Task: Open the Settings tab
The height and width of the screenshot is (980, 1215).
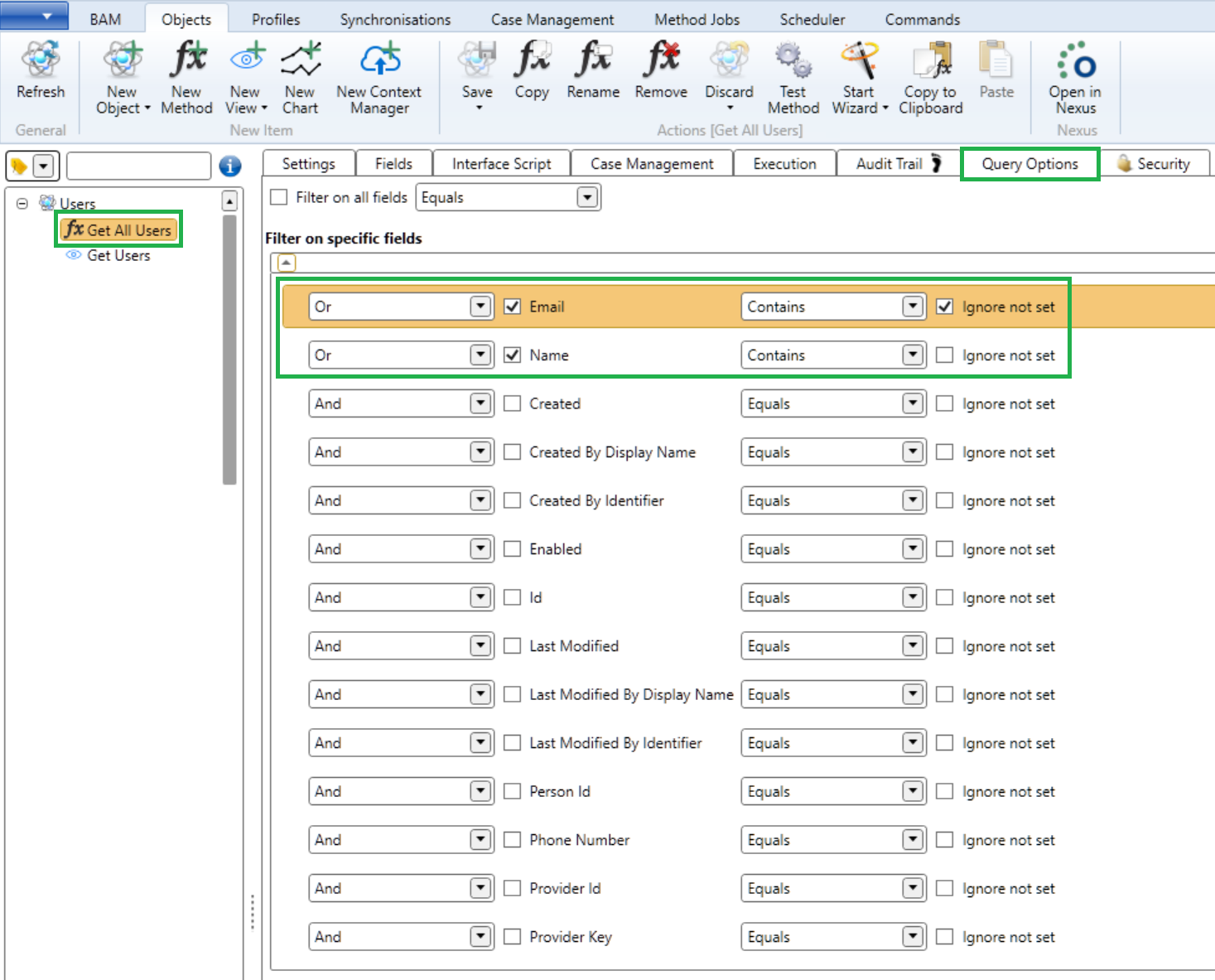Action: (308, 163)
